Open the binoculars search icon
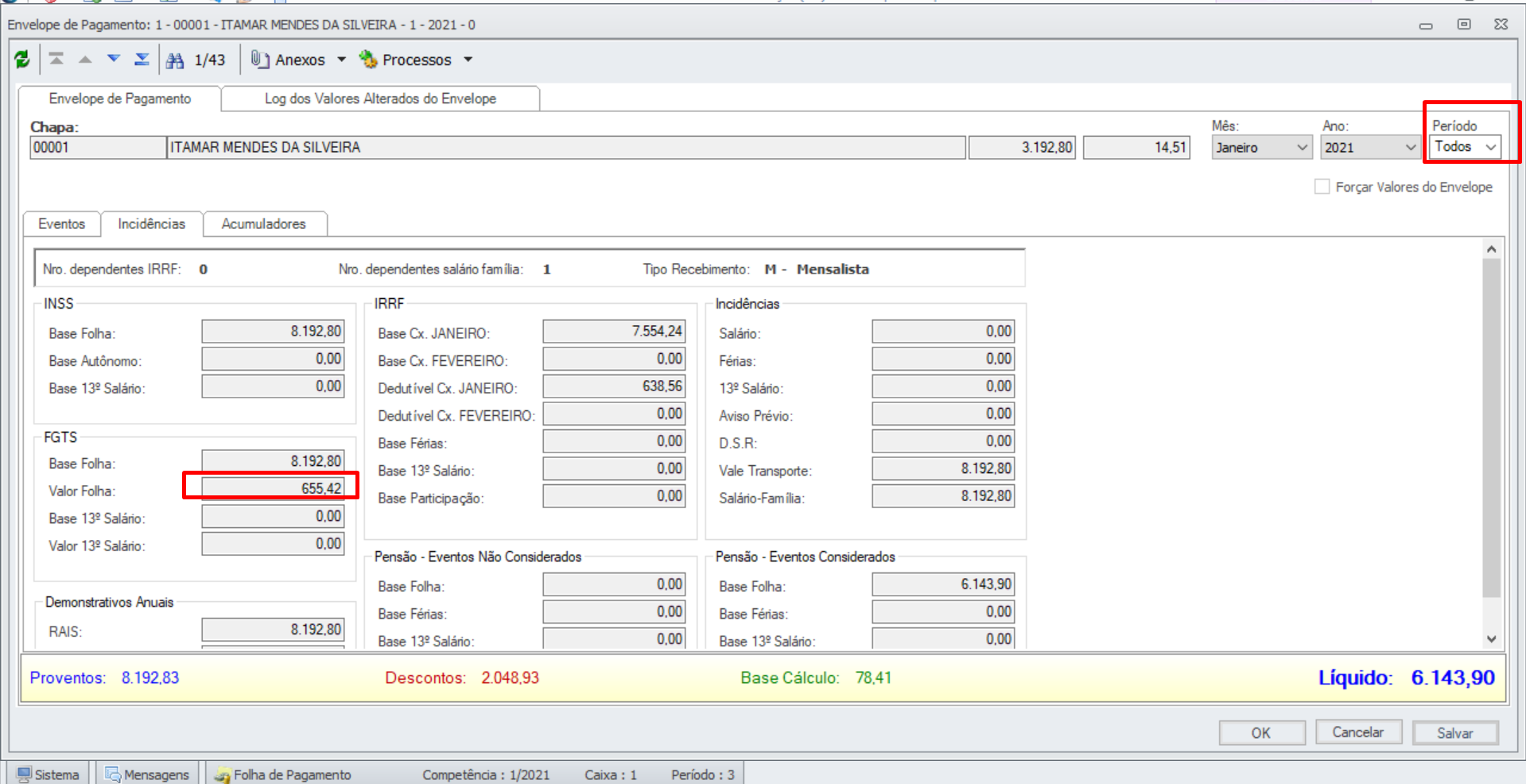This screenshot has width=1526, height=784. [176, 60]
